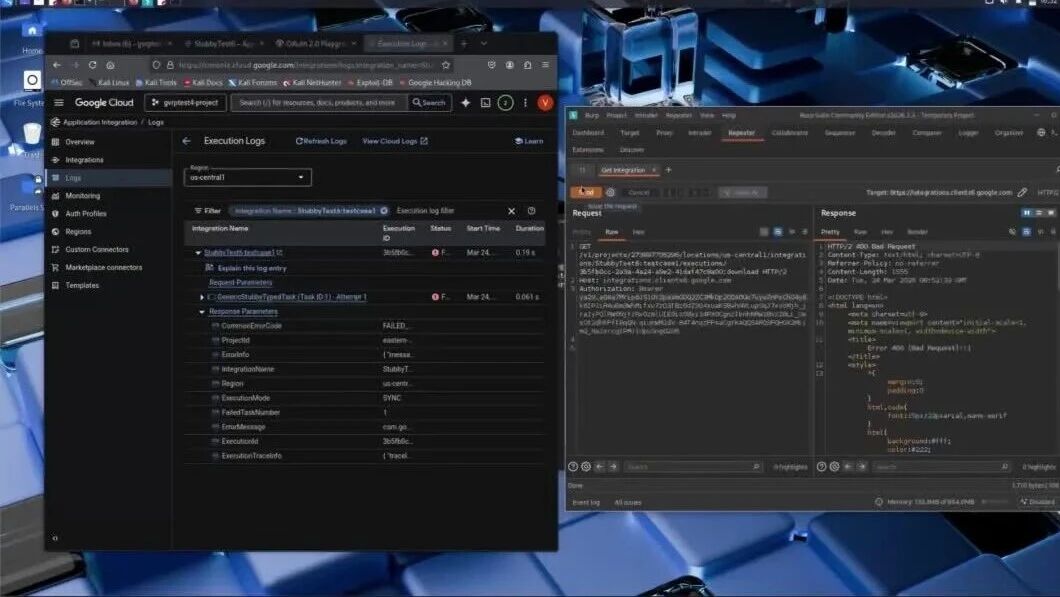Toggle hide-response icon in Burp Response toolbar
The image size is (1060, 597).
click(x=1012, y=232)
